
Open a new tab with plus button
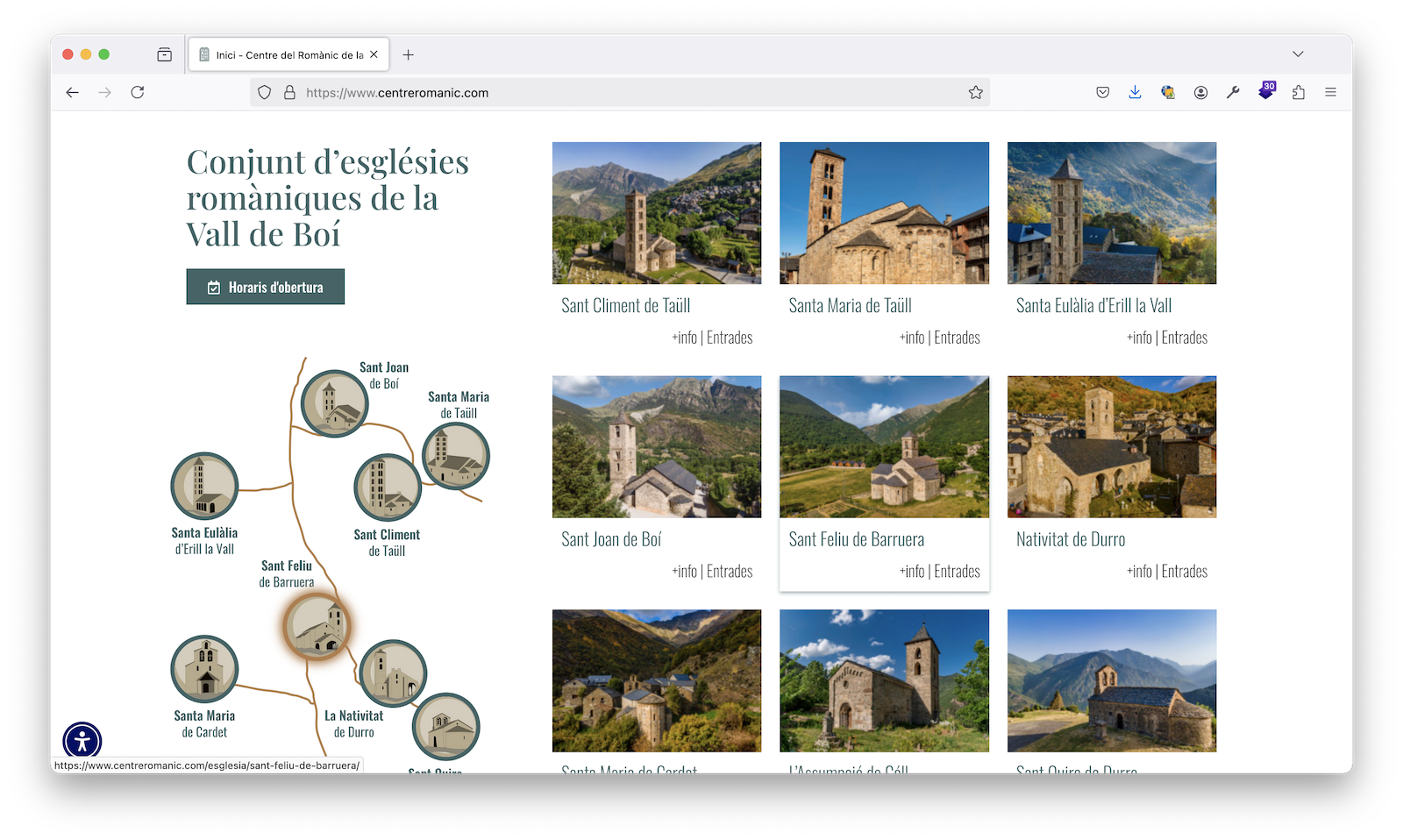(x=408, y=54)
